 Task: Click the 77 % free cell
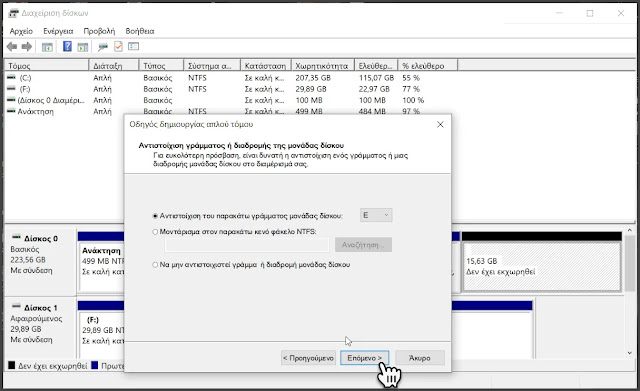pyautogui.click(x=411, y=89)
